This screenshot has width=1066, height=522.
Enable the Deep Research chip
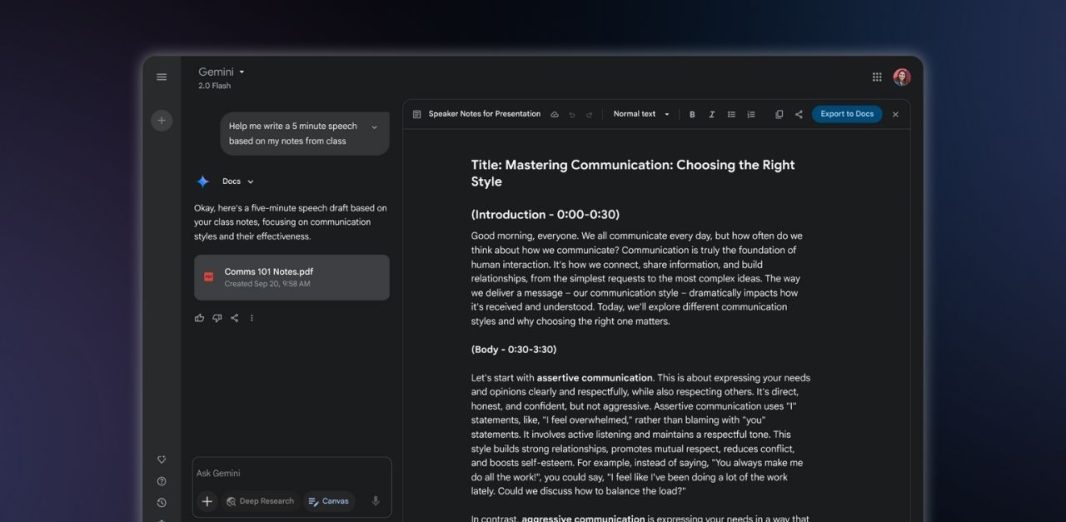click(x=260, y=502)
